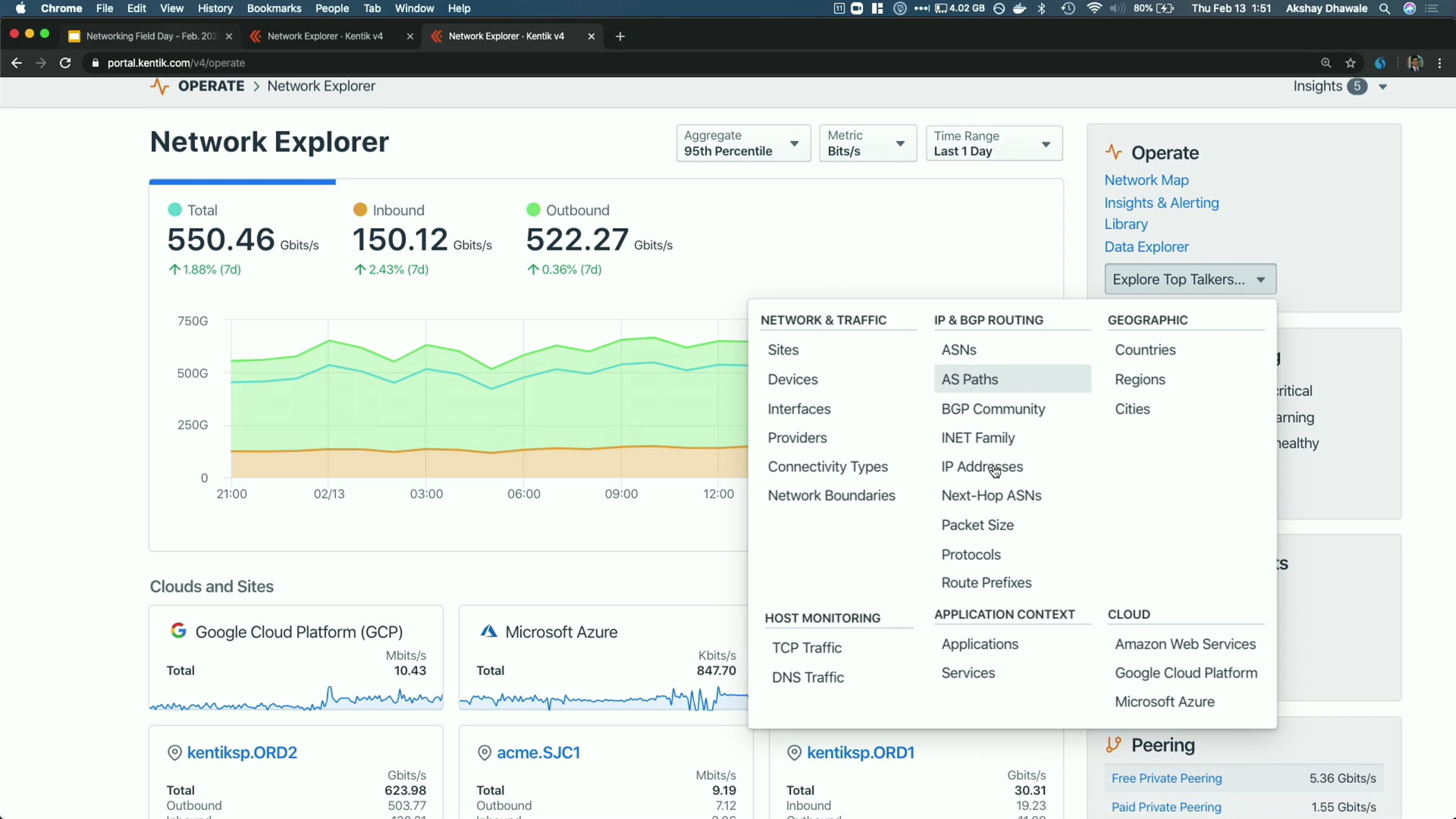The width and height of the screenshot is (1456, 819).
Task: Go to Insights & Alerting
Action: (x=1161, y=203)
